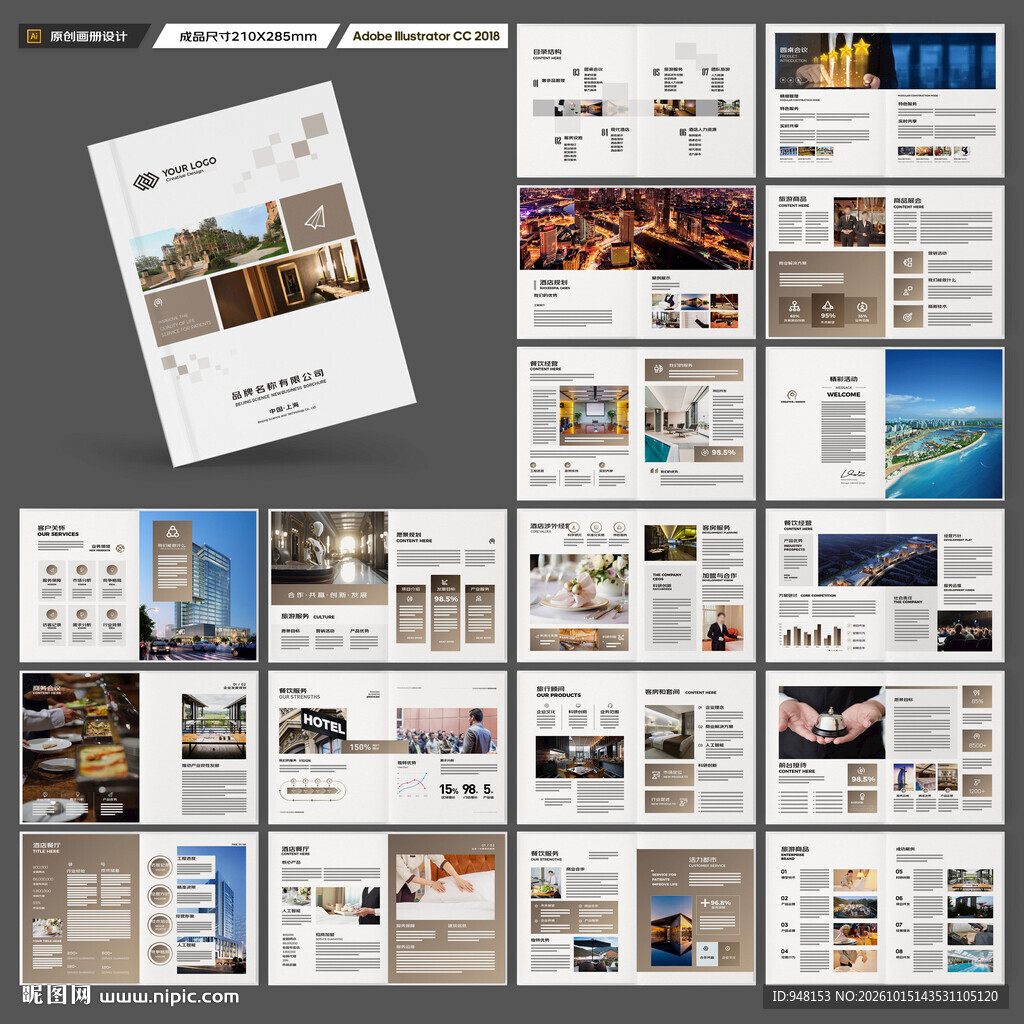Screen dimensions: 1024x1024
Task: Click the gold stars in the 圆桌会议 banner
Action: 843,50
